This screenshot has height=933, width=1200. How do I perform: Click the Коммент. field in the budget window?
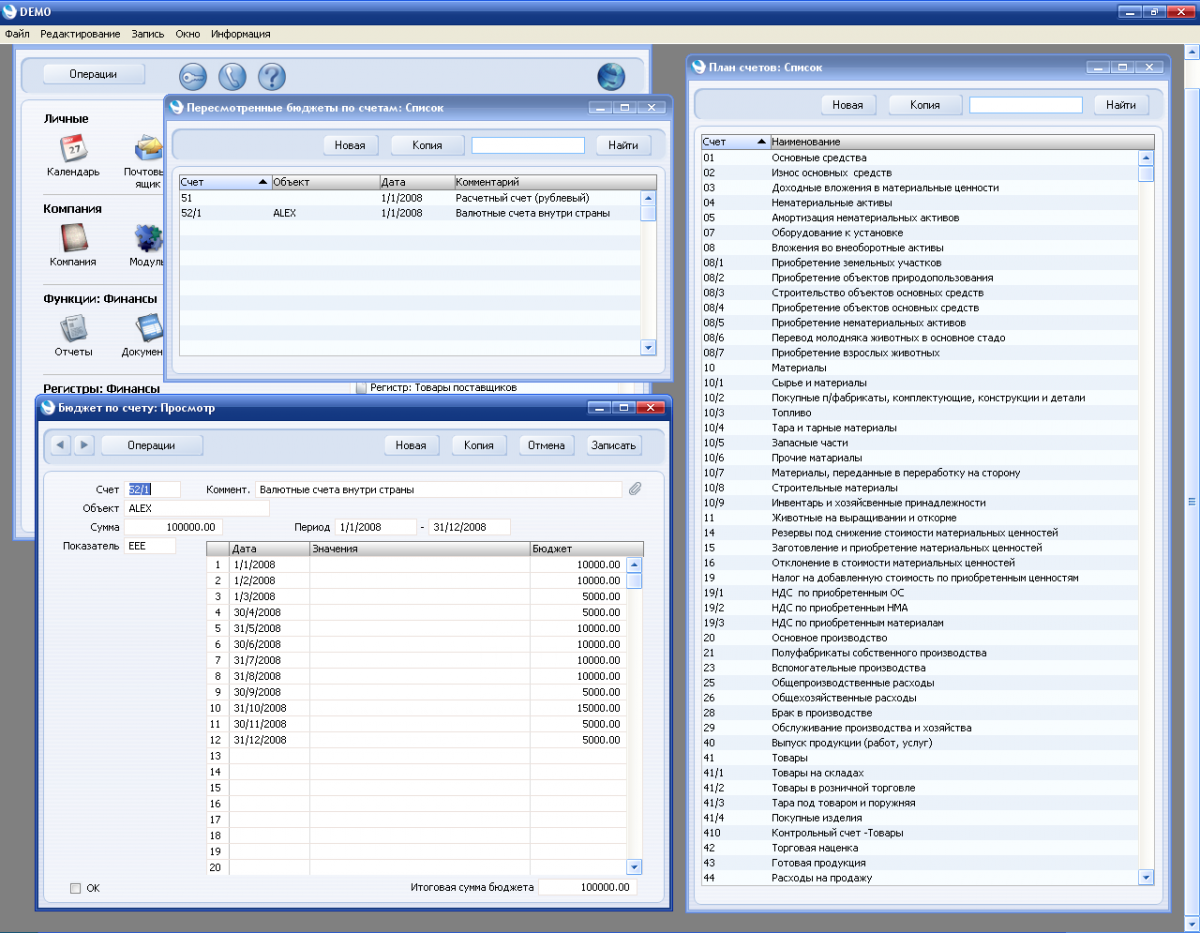click(x=438, y=489)
